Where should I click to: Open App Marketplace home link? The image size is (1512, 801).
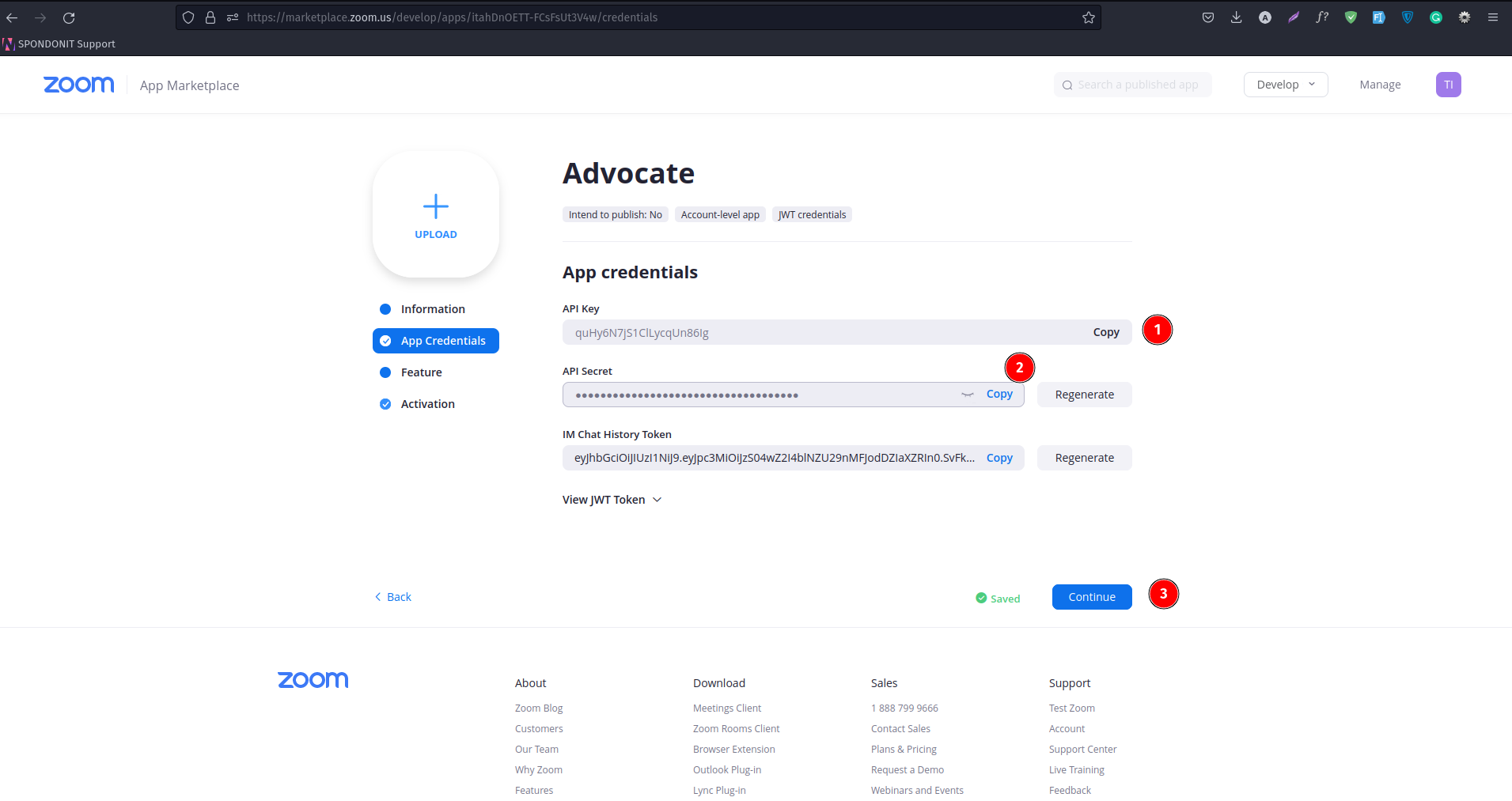tap(189, 85)
